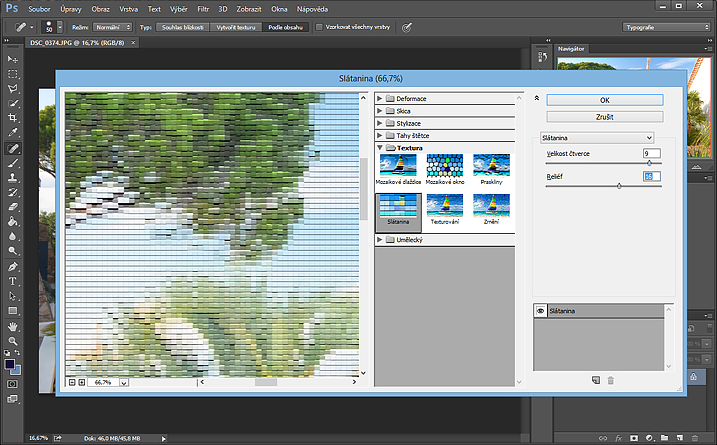Image resolution: width=717 pixels, height=445 pixels.
Task: Open the Vrstva menu
Action: 128,9
